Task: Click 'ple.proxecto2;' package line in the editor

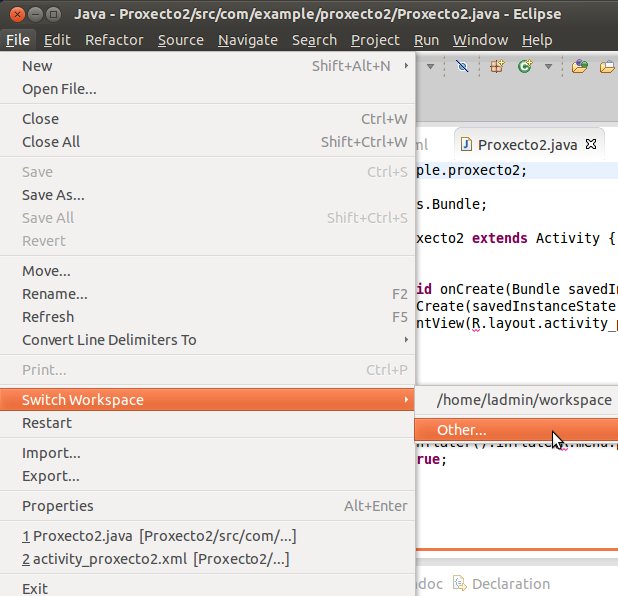Action: pos(472,170)
